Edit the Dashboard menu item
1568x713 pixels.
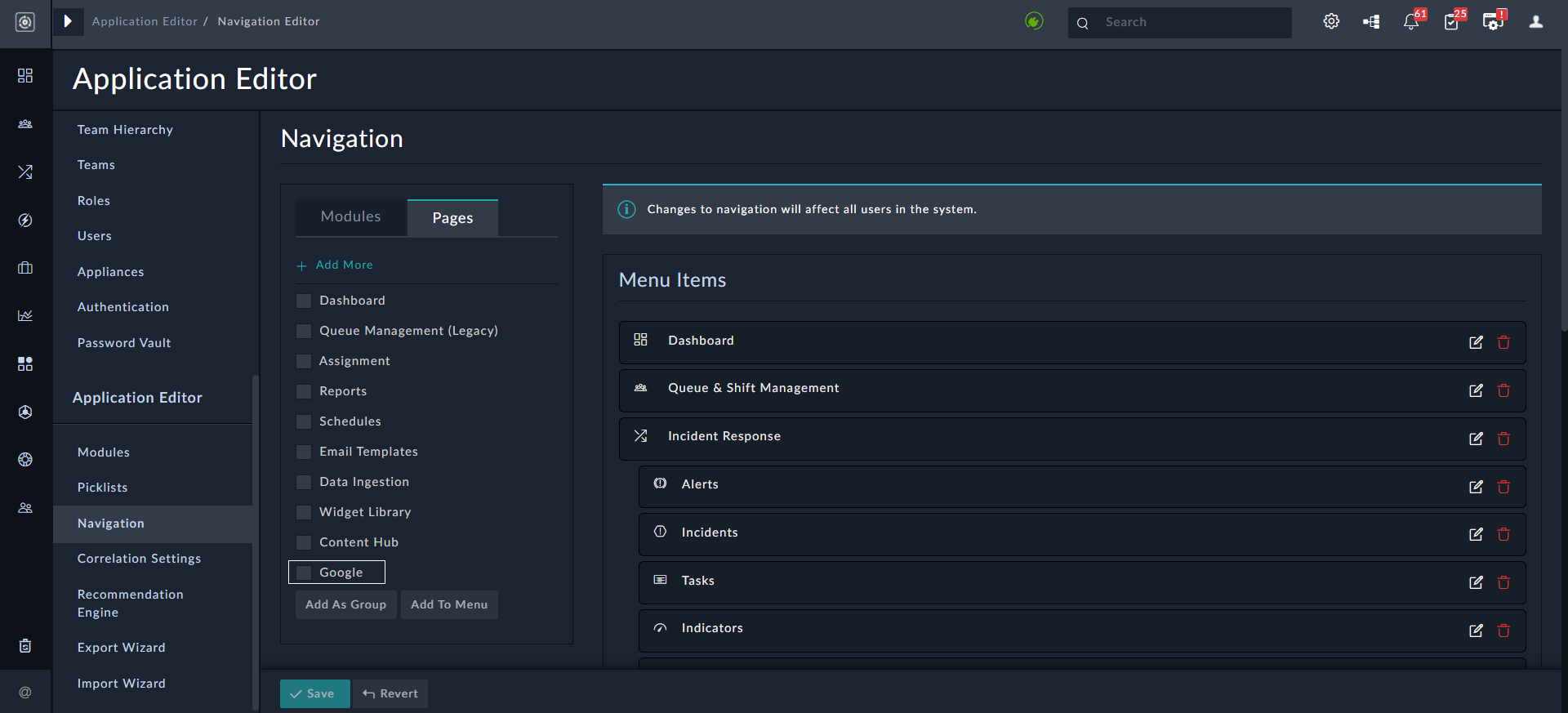click(x=1476, y=342)
